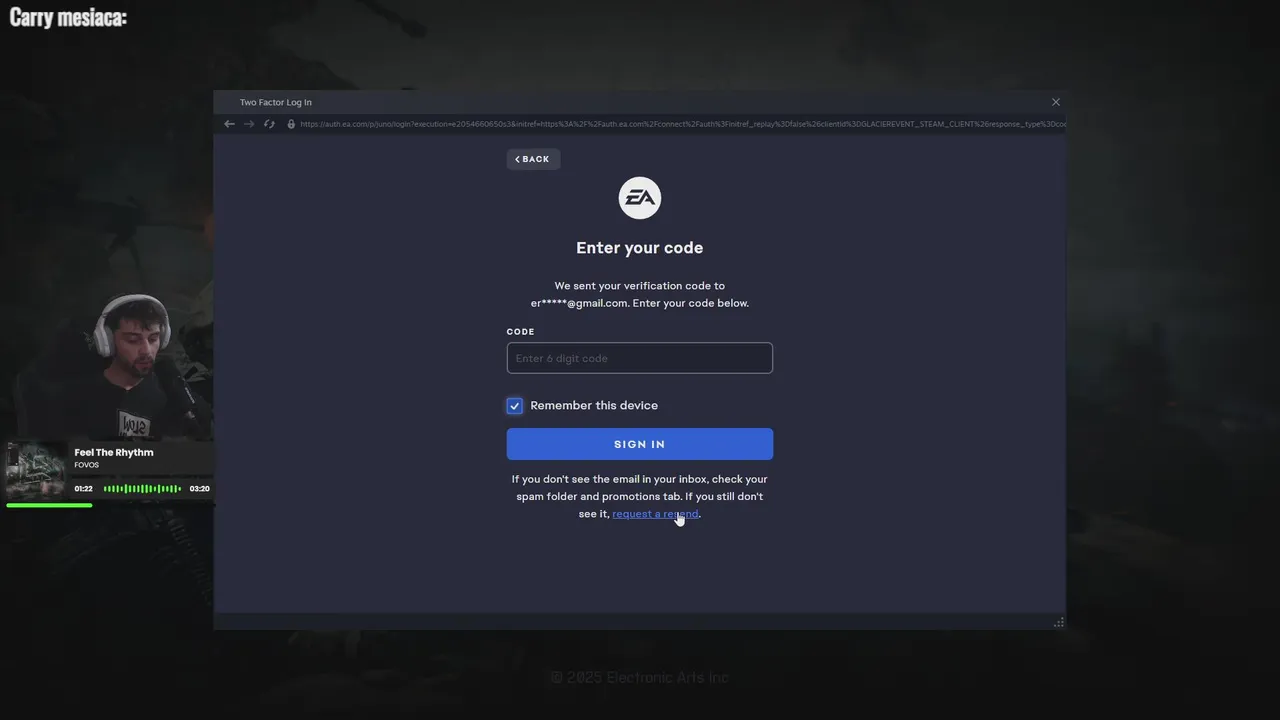The image size is (1280, 720).
Task: Click the SIGN IN button
Action: (x=640, y=444)
